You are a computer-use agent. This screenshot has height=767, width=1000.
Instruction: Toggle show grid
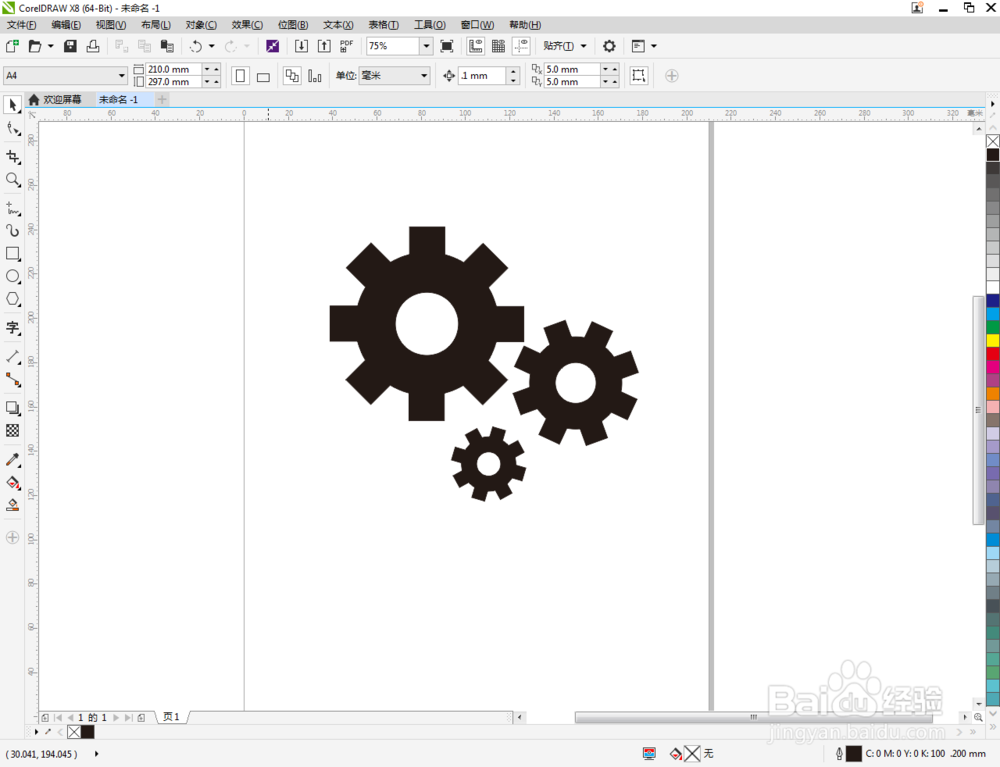499,46
